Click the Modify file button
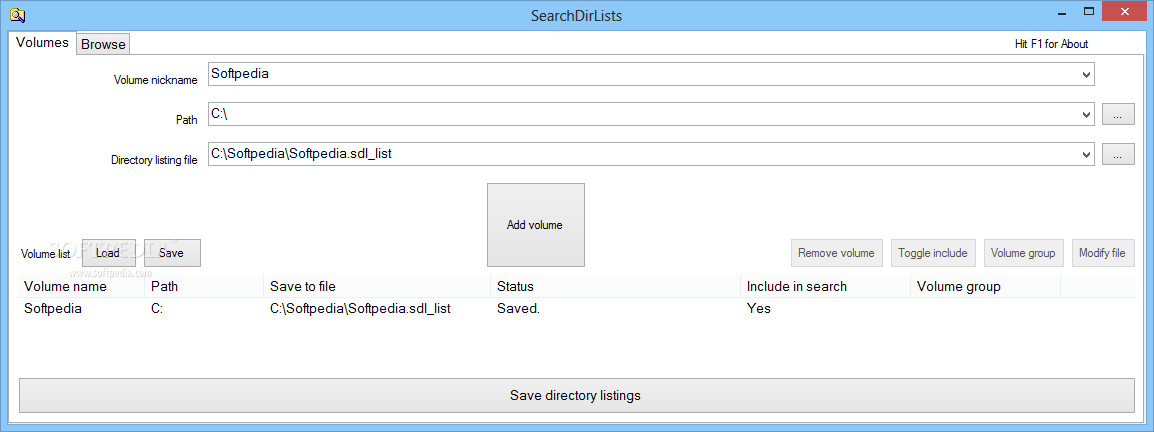Screen dimensions: 1154x432 1102,253
